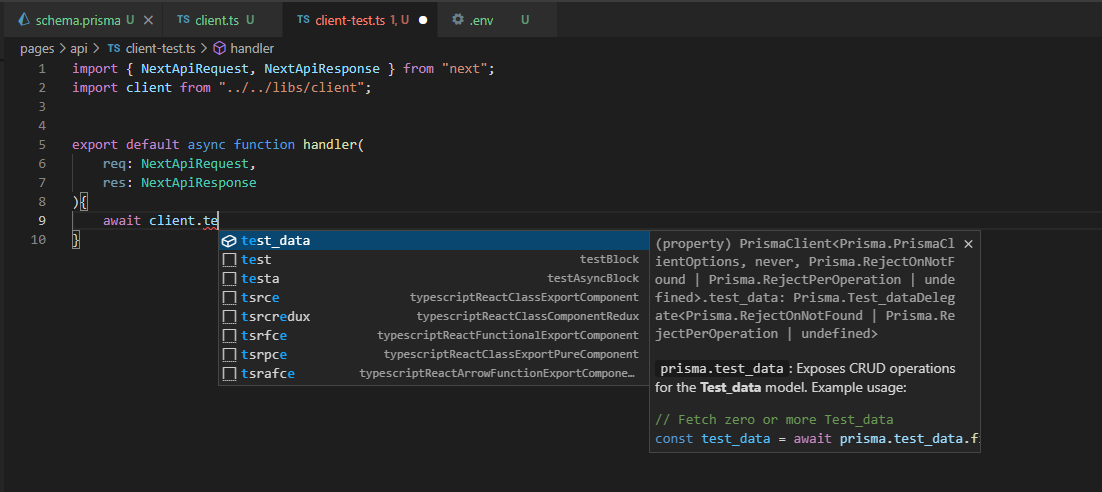This screenshot has height=492, width=1102.
Task: Click the .env gear icon
Action: coord(458,20)
